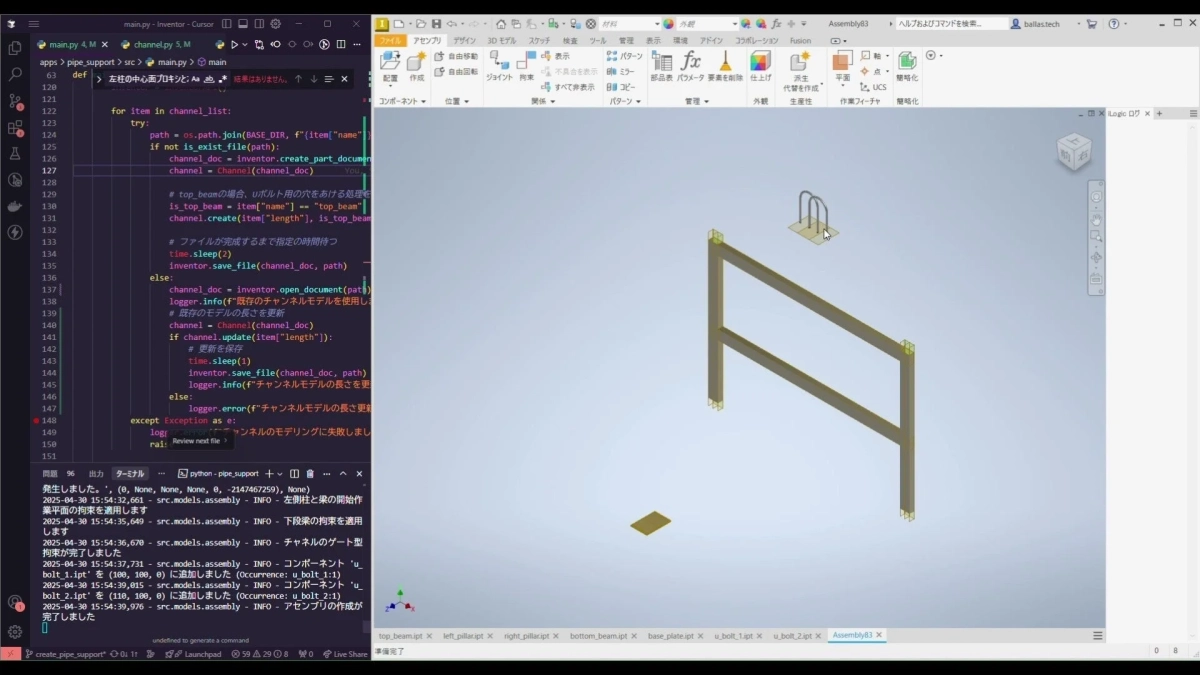The image size is (1200, 675).
Task: Open Source Control in the VS Code activity bar
Action: (14, 102)
